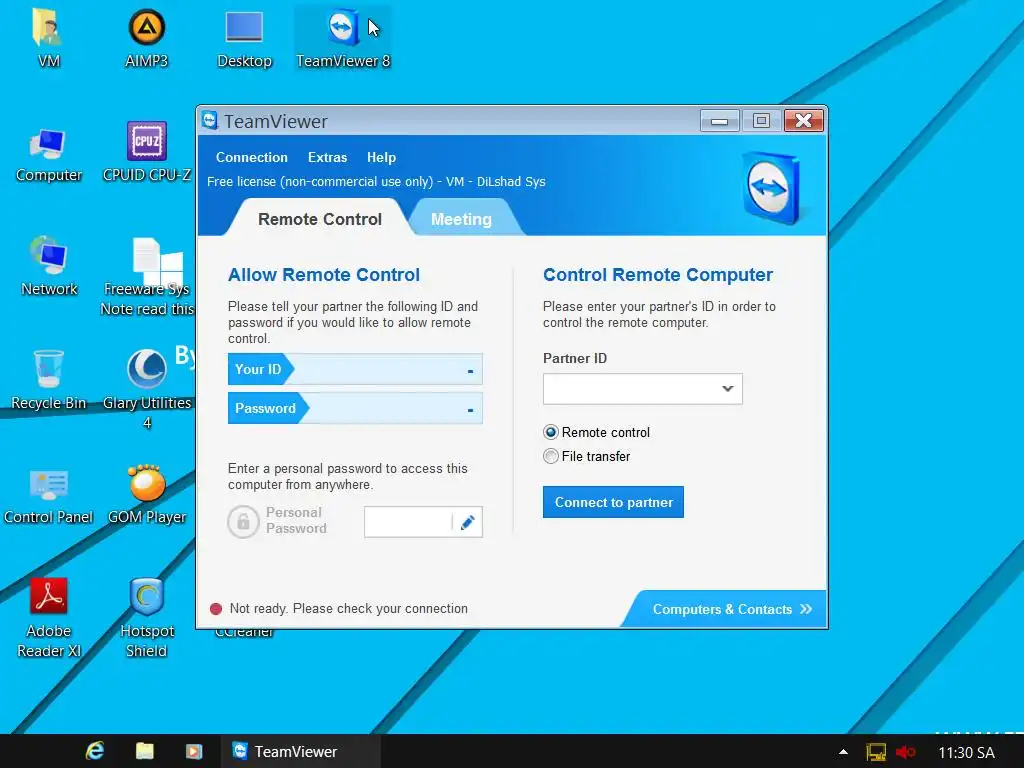
Task: Open the Extras menu
Action: (x=327, y=157)
